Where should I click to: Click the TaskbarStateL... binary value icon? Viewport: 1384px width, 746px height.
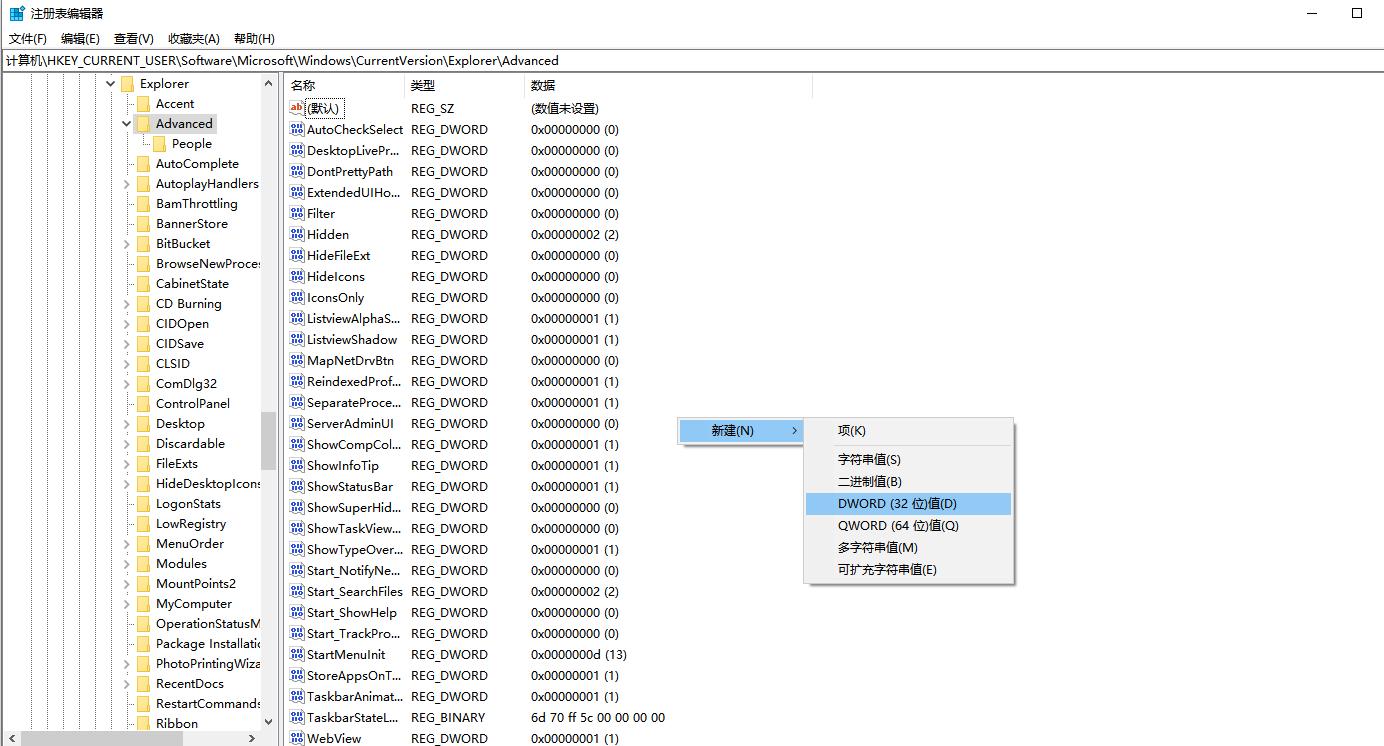296,717
